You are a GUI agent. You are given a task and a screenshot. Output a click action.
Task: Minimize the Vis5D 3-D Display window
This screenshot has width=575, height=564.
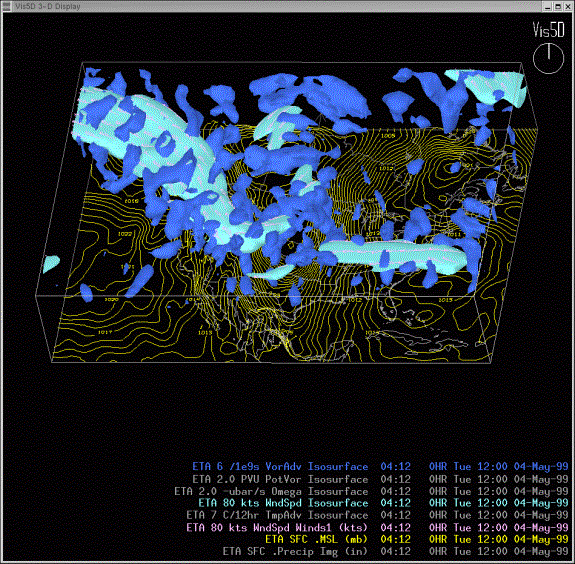[x=548, y=7]
